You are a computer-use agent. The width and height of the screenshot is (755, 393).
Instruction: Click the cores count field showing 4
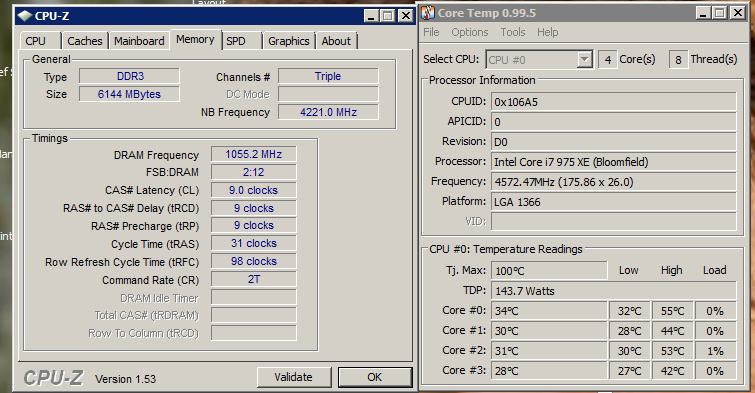[x=608, y=60]
